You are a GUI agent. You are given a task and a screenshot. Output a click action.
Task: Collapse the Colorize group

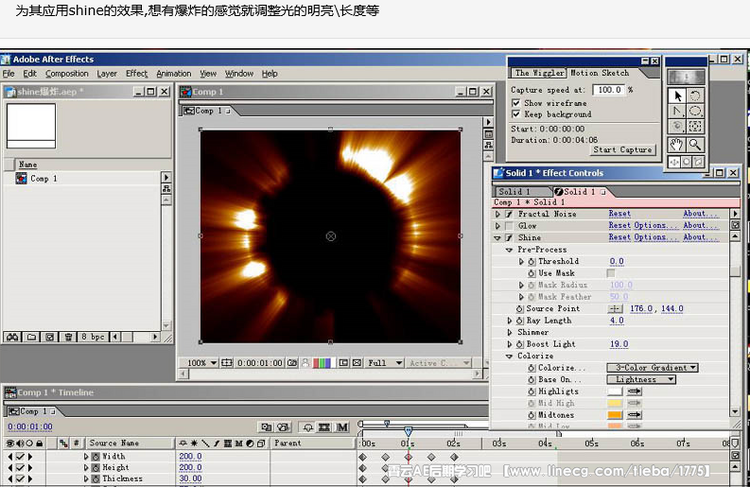509,356
